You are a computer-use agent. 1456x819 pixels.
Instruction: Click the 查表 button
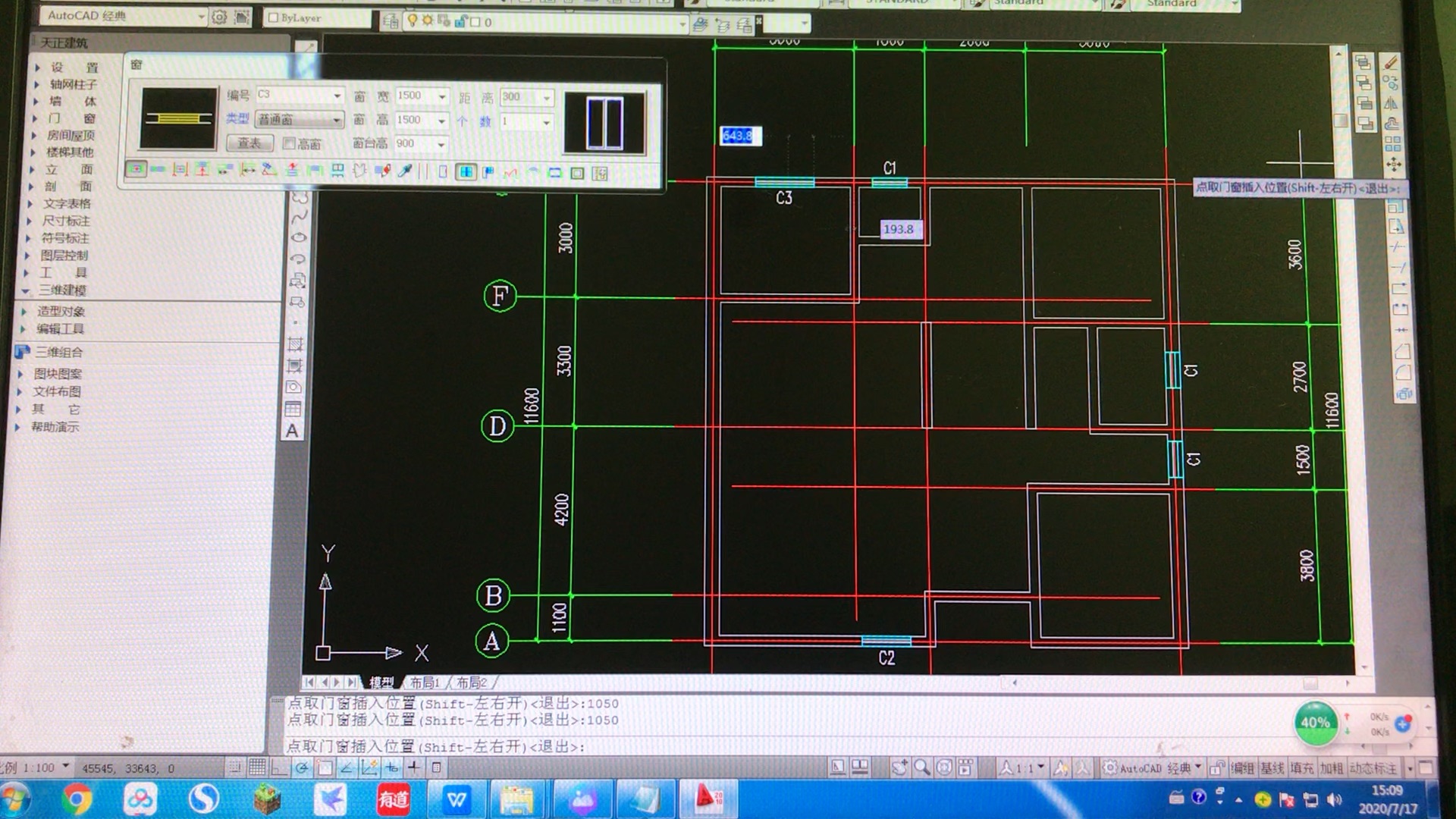point(249,143)
